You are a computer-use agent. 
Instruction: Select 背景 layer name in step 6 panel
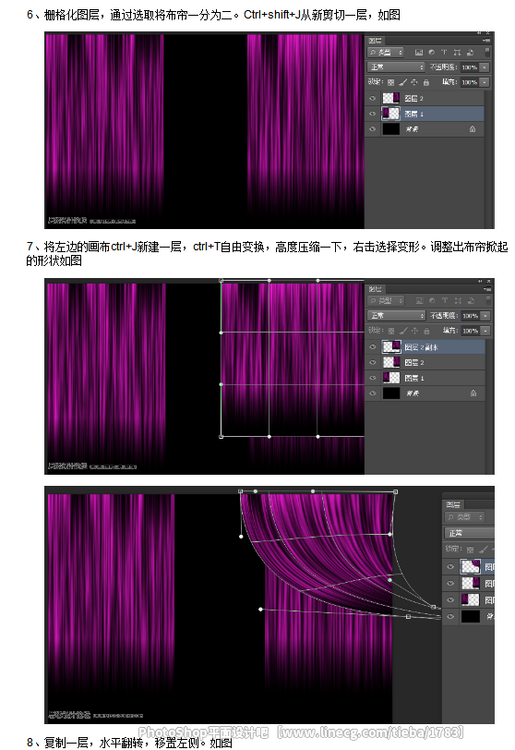click(x=412, y=129)
